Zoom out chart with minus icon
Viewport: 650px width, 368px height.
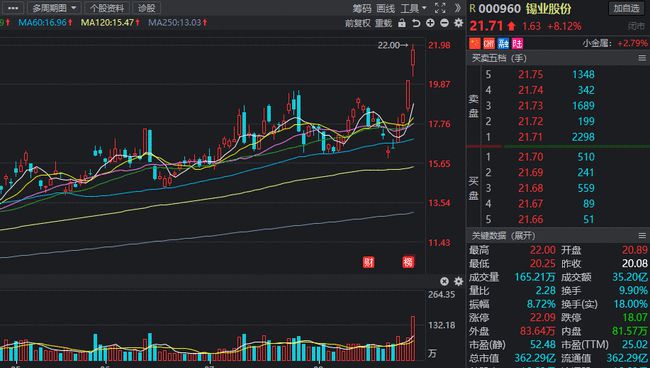pyautogui.click(x=444, y=23)
